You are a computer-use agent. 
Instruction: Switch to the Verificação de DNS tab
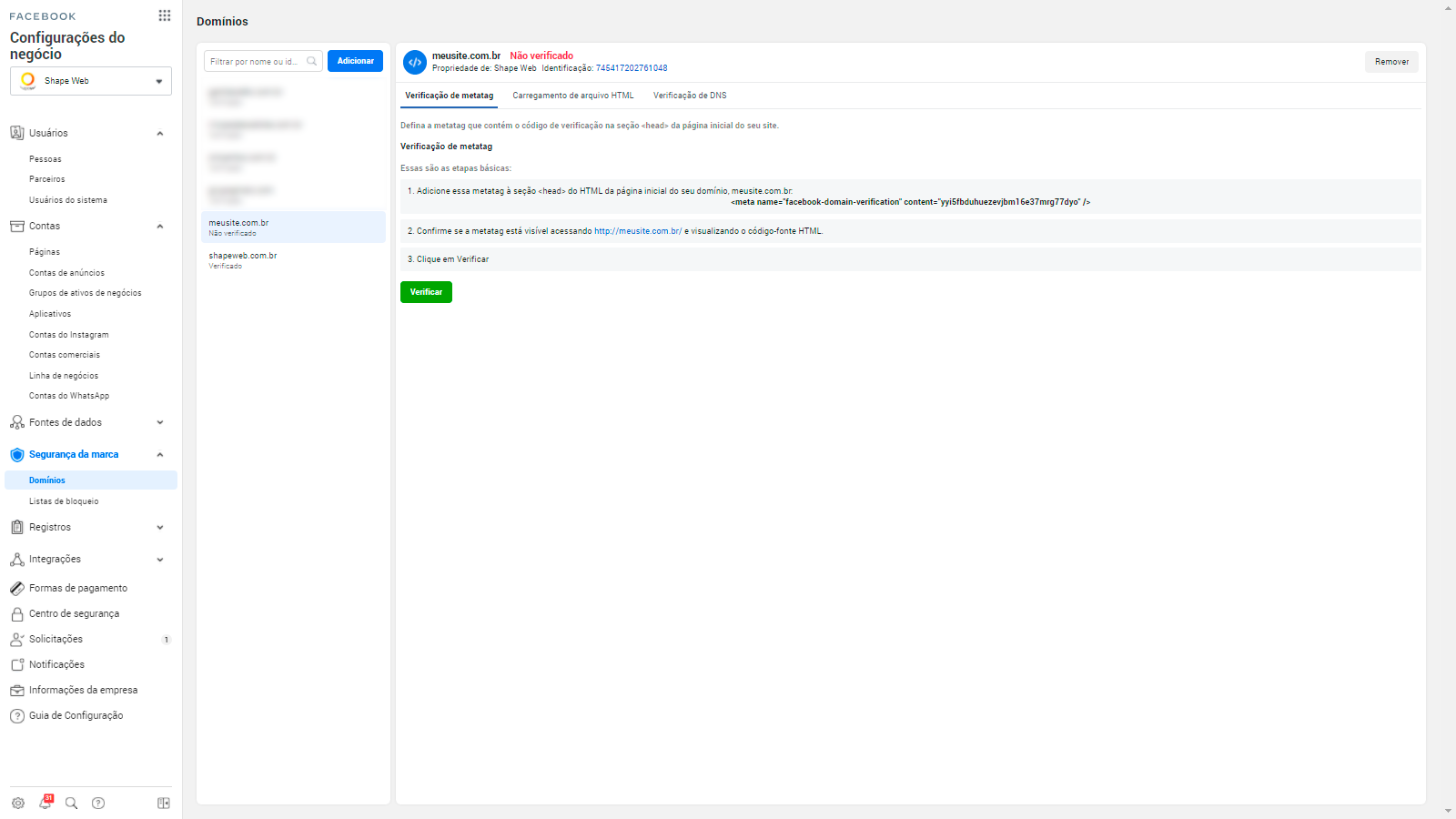690,96
